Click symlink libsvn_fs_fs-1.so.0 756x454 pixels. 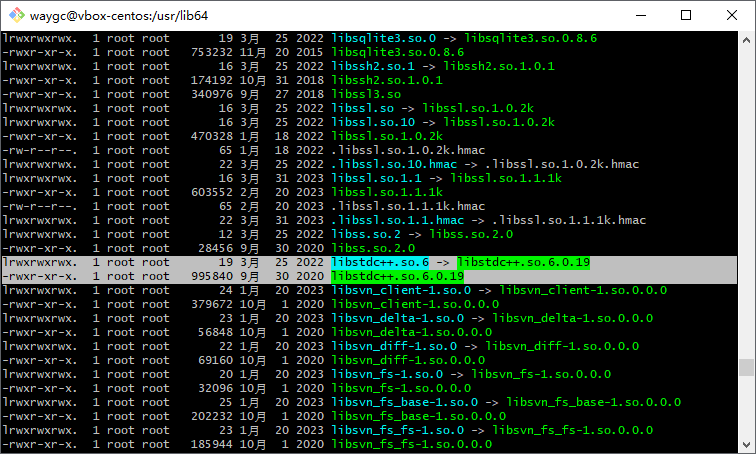point(398,430)
